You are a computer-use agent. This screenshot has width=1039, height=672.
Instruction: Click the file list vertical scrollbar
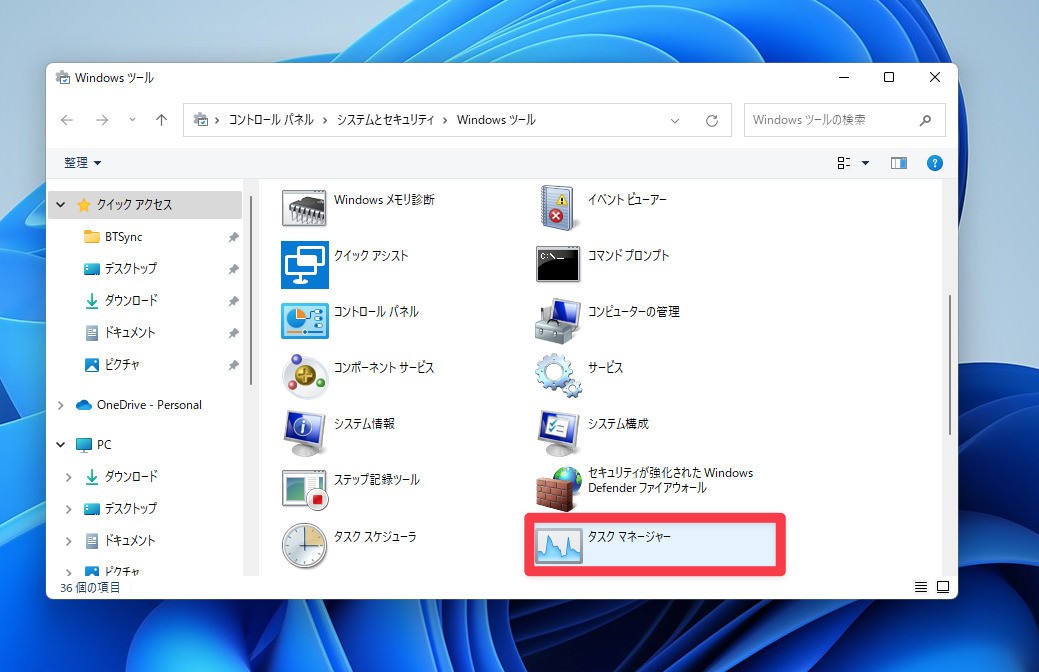click(x=950, y=365)
